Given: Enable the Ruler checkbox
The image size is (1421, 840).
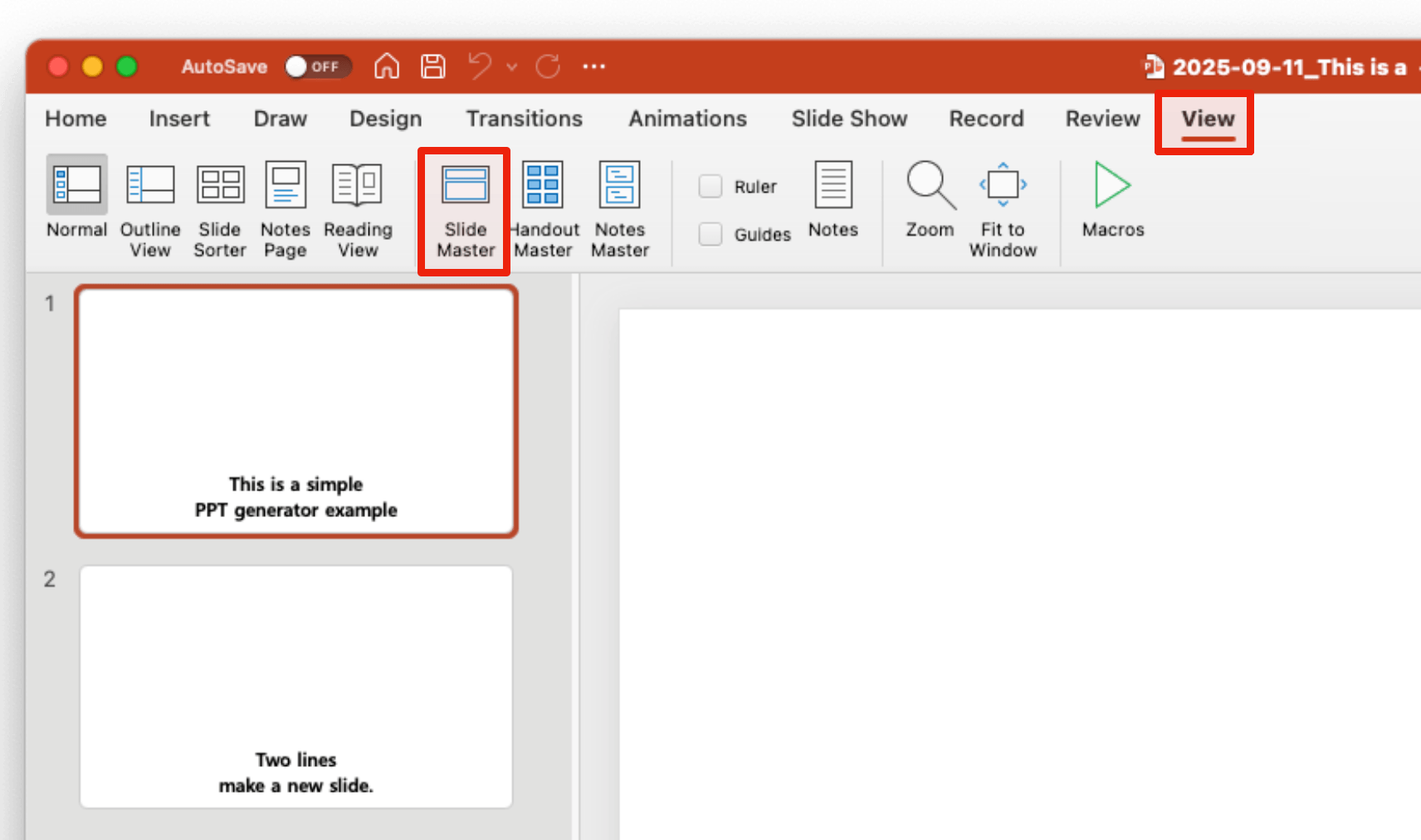Looking at the screenshot, I should click(710, 186).
